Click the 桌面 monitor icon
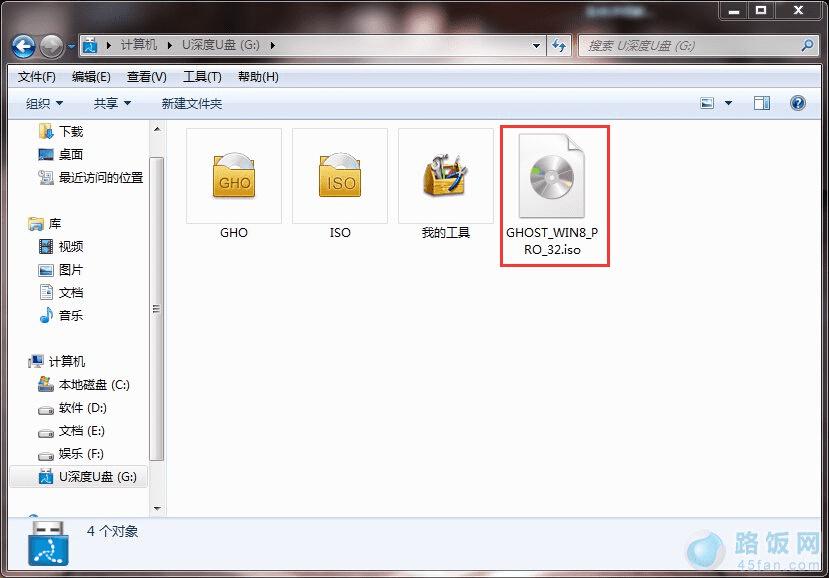This screenshot has width=829, height=578. pos(46,154)
